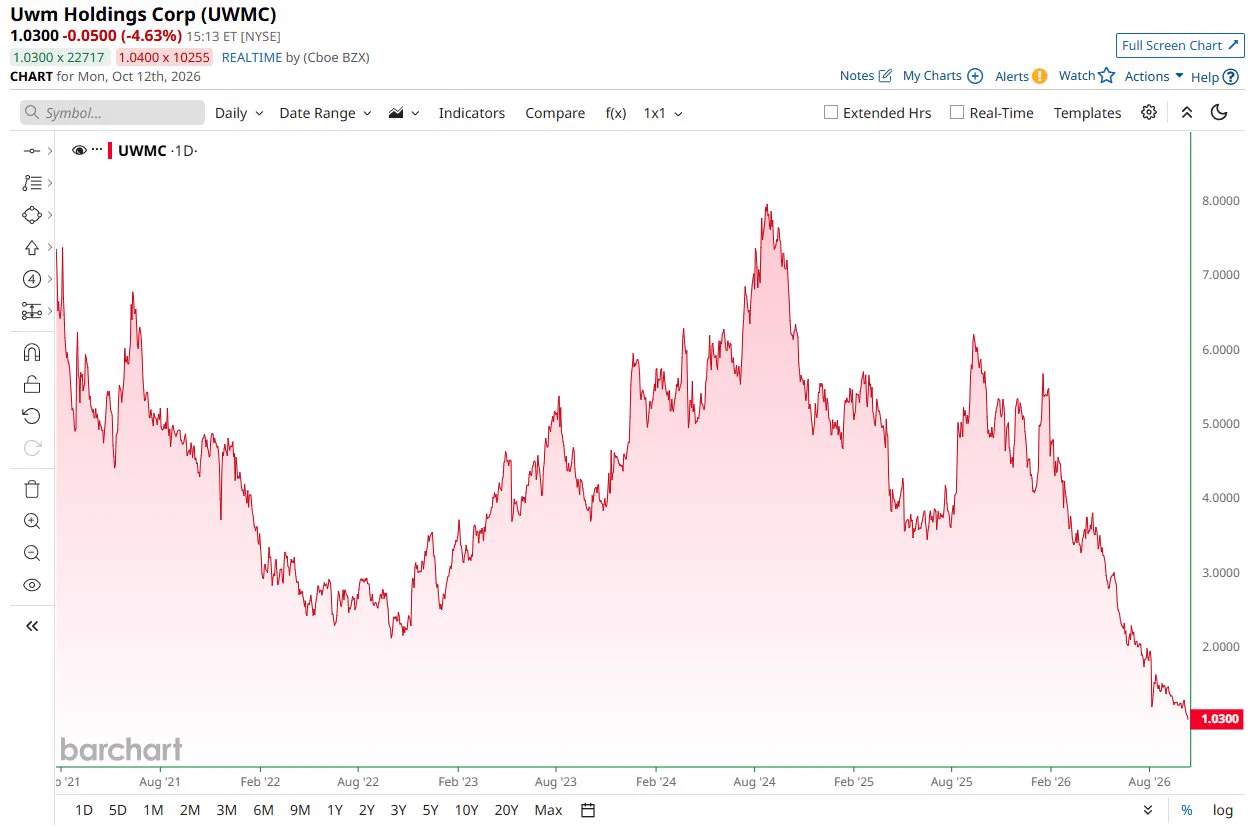Select the 20Y time range

(x=506, y=810)
